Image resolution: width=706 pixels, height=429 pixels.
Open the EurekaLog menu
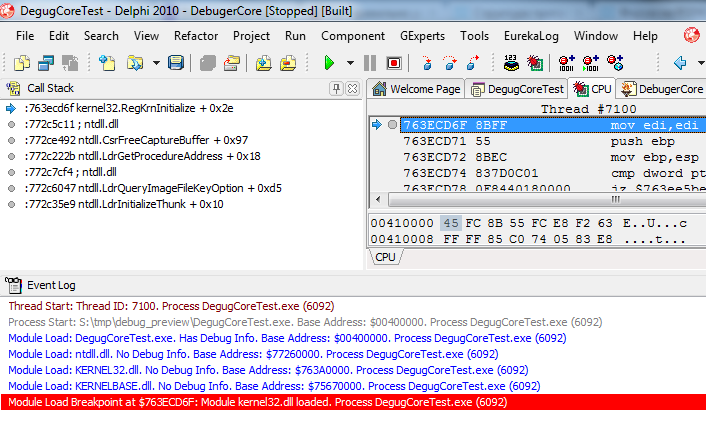click(531, 36)
